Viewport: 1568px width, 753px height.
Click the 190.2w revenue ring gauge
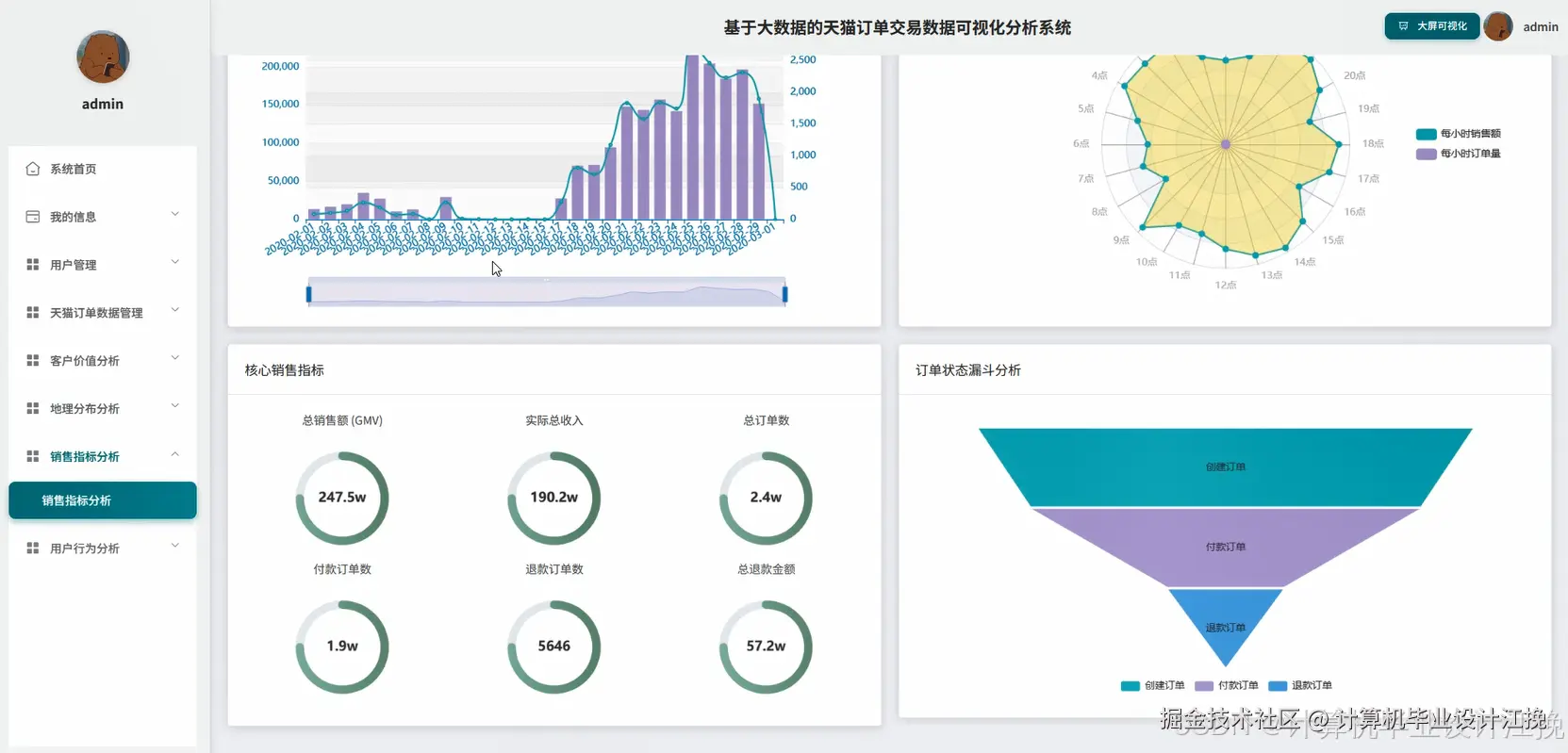coord(554,498)
